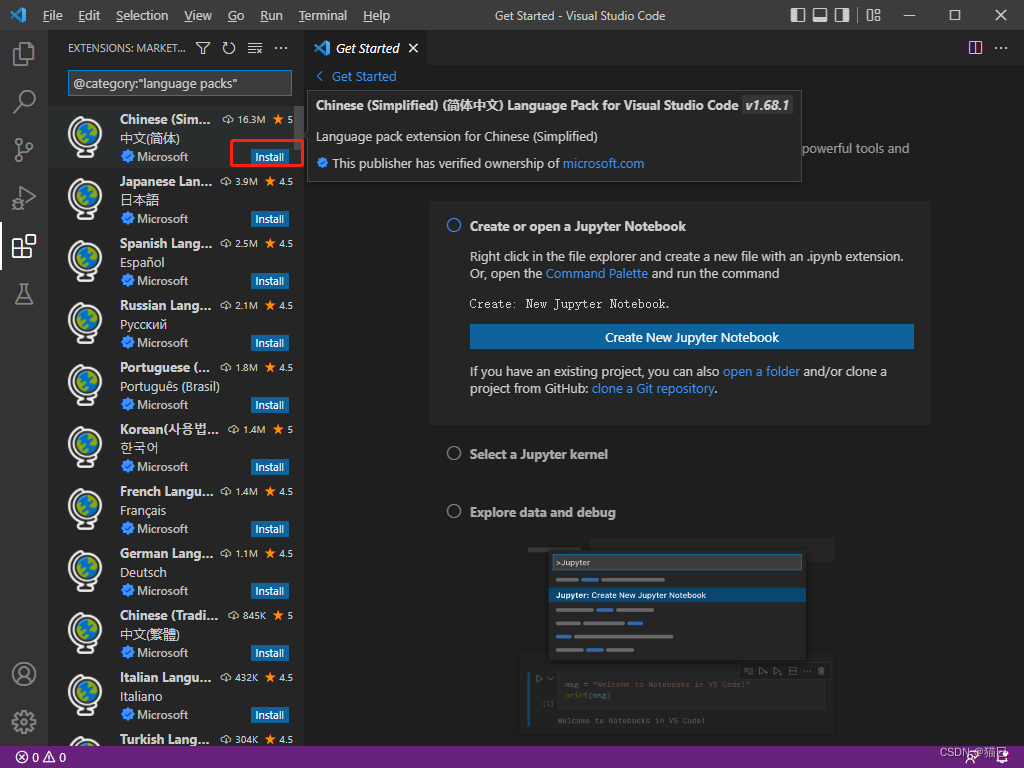
Task: Click the Korean language pack globe icon
Action: click(86, 447)
